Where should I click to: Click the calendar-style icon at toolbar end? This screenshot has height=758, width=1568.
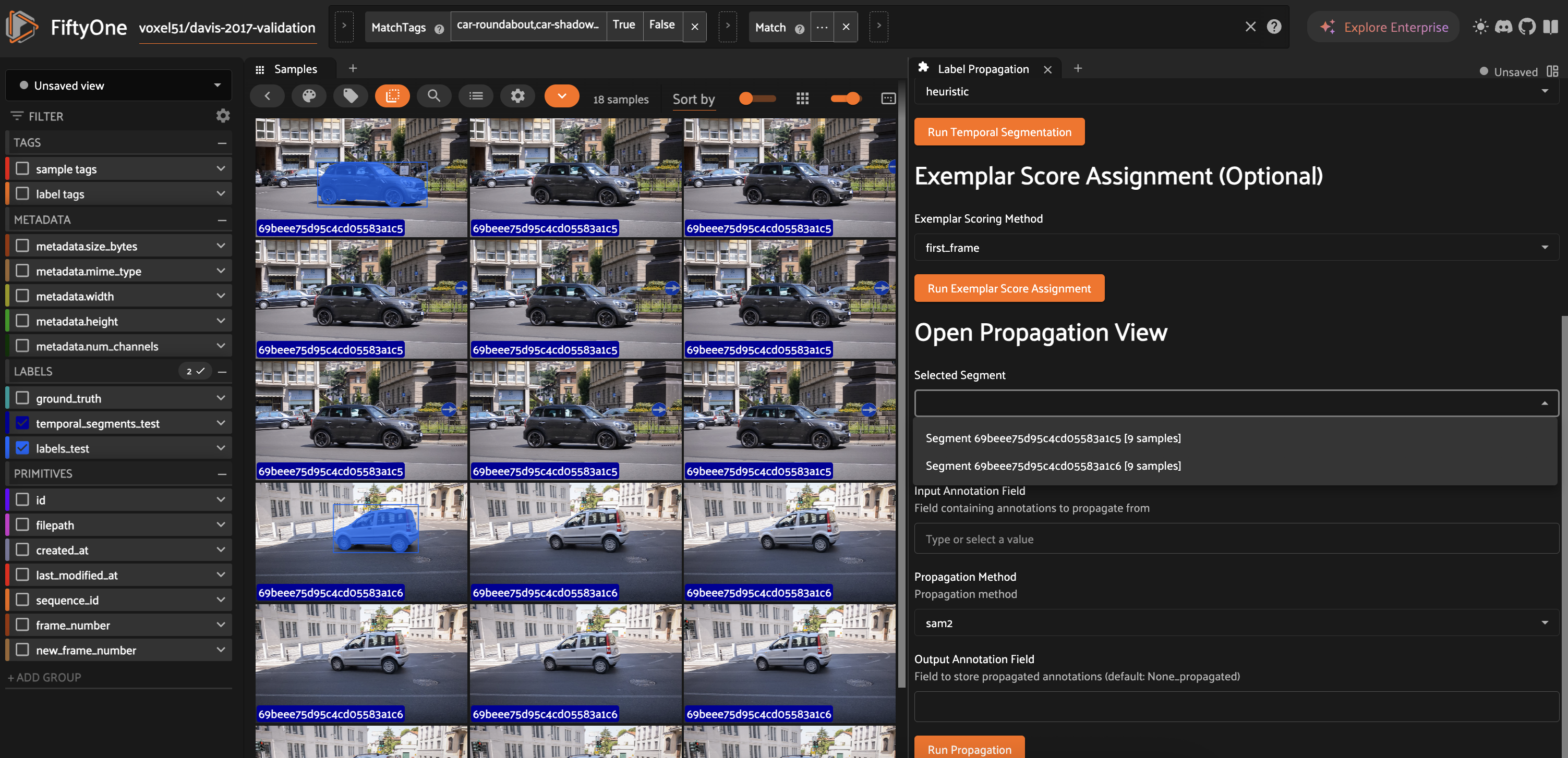pyautogui.click(x=888, y=99)
